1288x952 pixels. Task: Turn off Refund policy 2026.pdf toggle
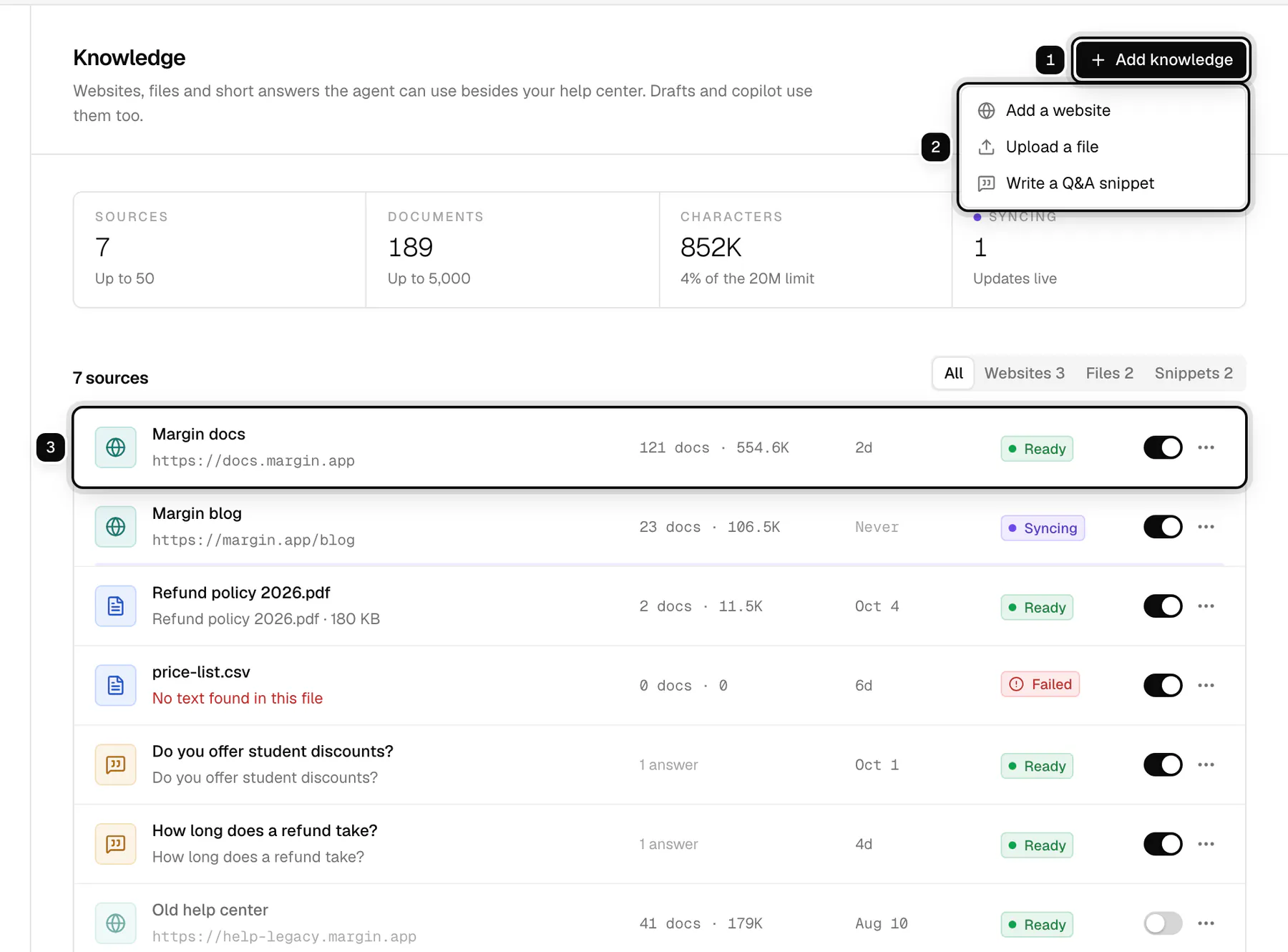(1163, 606)
